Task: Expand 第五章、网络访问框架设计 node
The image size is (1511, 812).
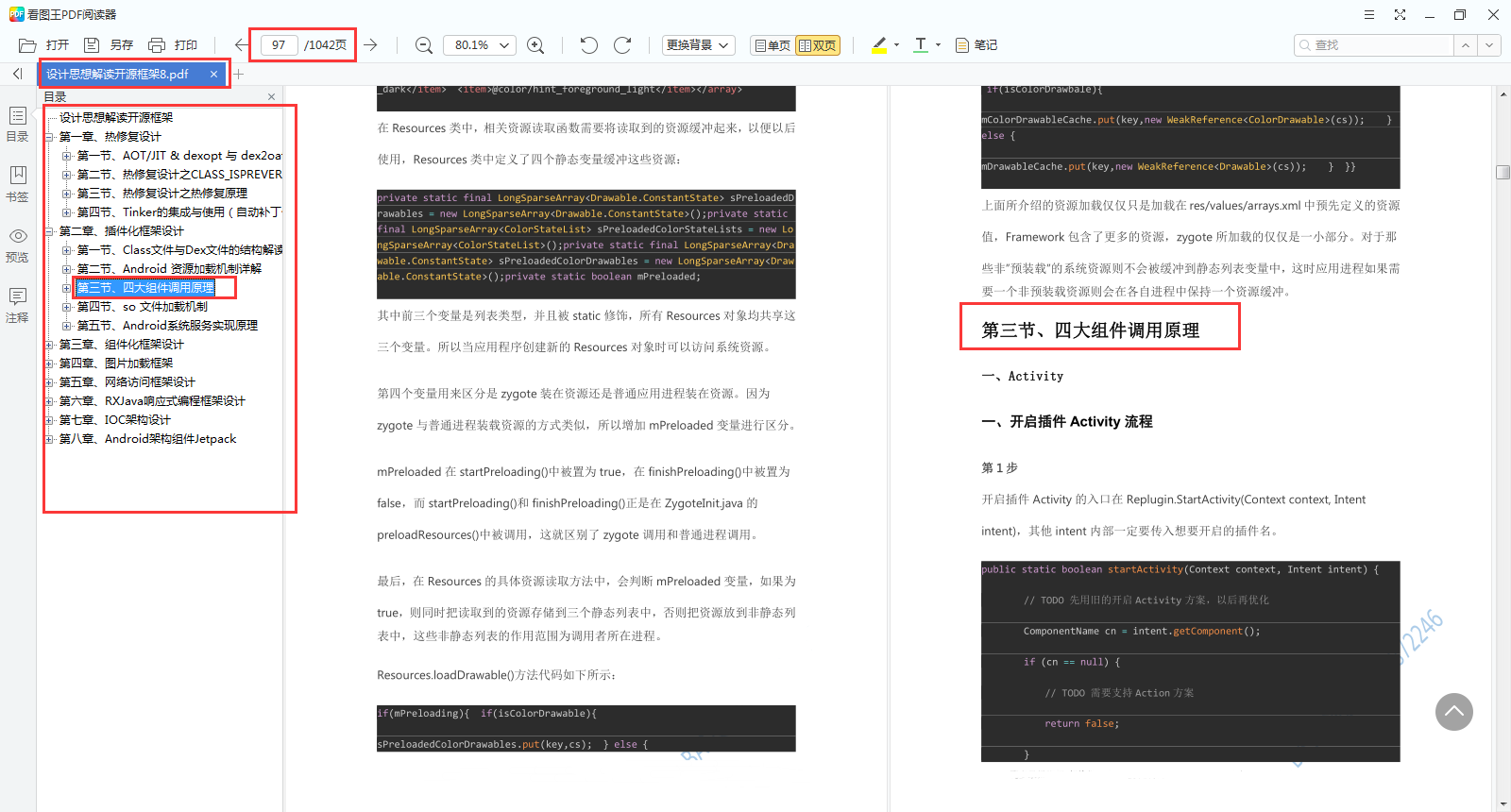Action: (49, 382)
